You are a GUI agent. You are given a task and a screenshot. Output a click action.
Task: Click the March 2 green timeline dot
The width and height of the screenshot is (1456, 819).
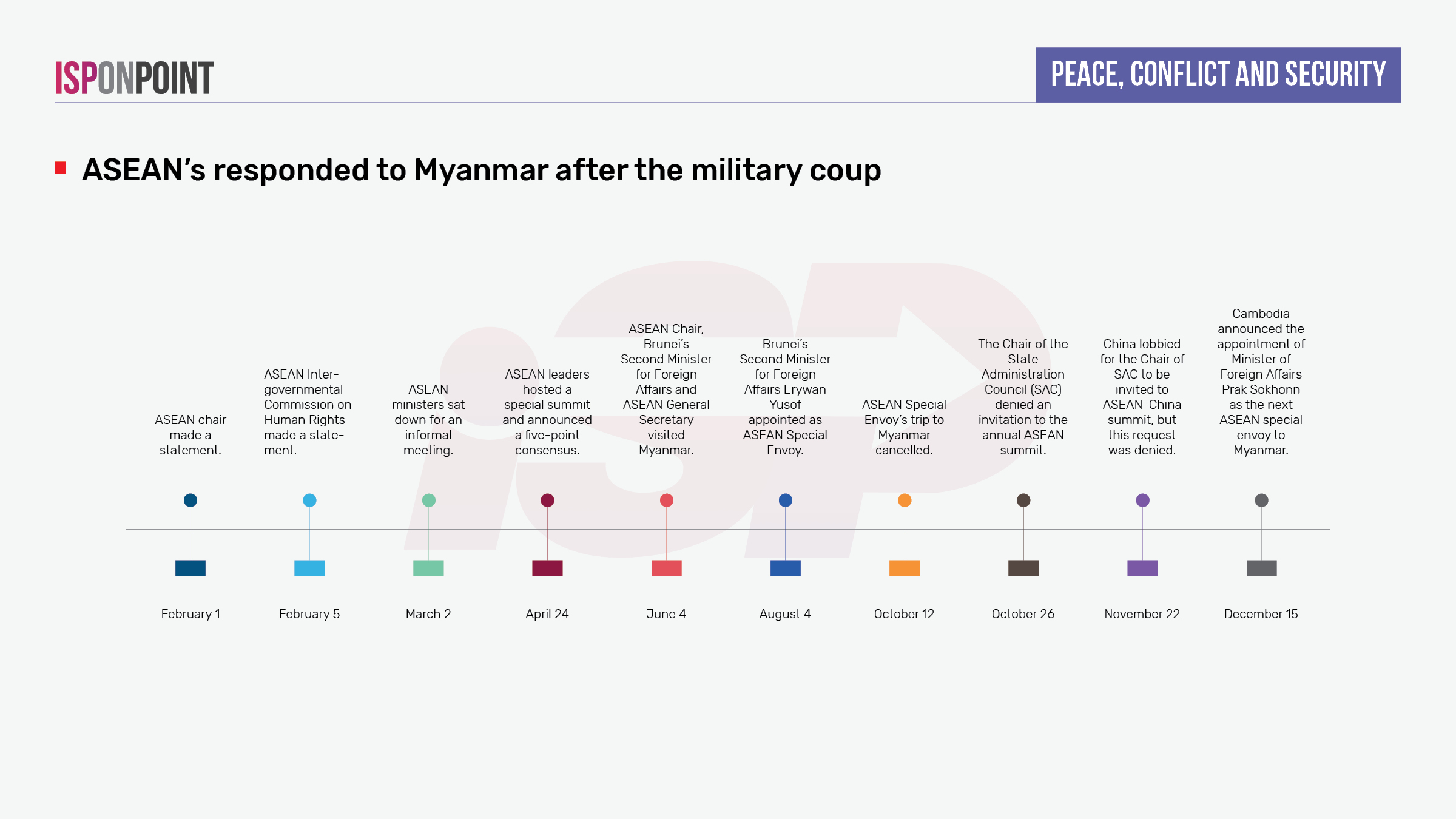point(428,500)
